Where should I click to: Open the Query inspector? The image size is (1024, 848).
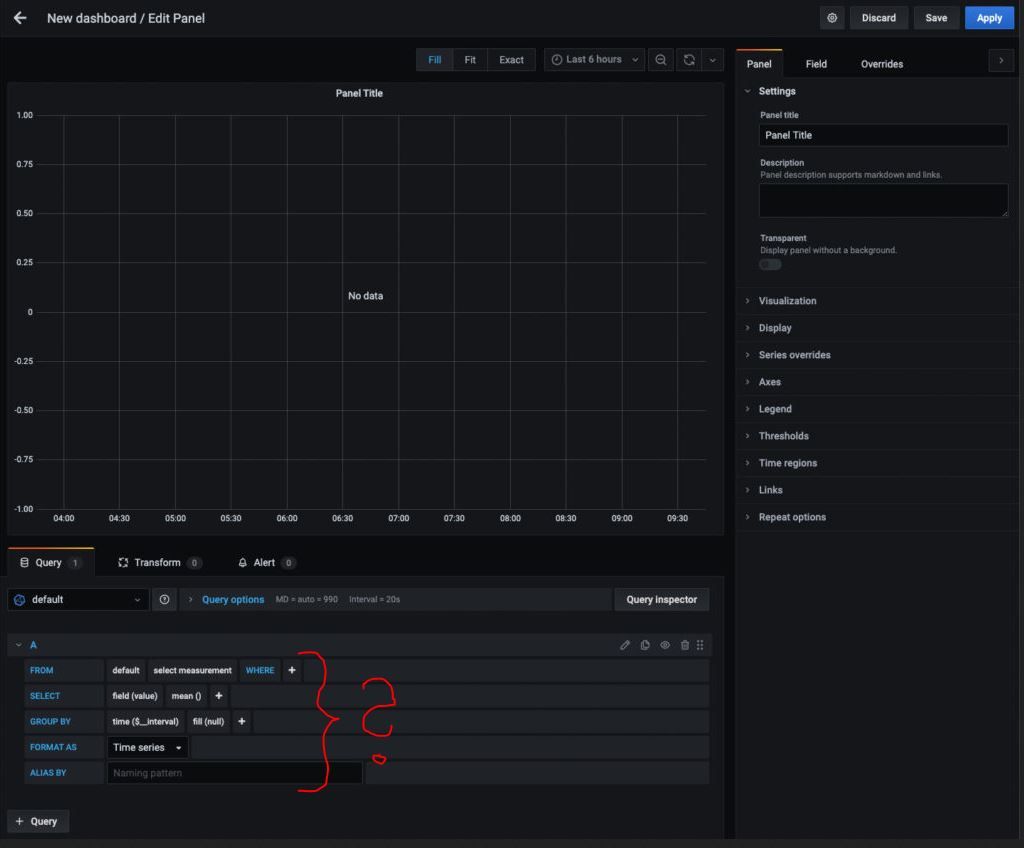click(662, 599)
